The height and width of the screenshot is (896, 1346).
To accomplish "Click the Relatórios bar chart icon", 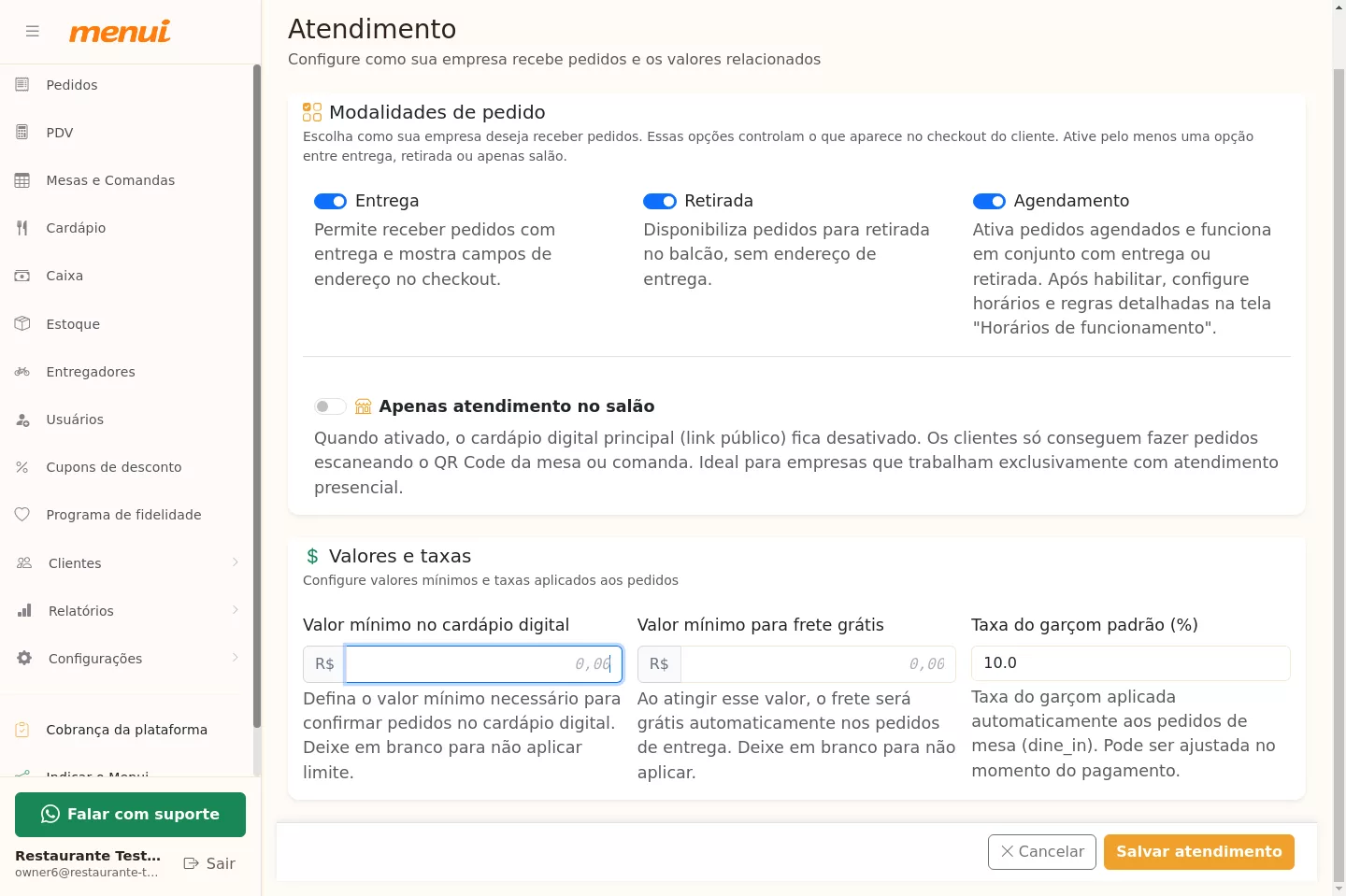I will (x=24, y=611).
